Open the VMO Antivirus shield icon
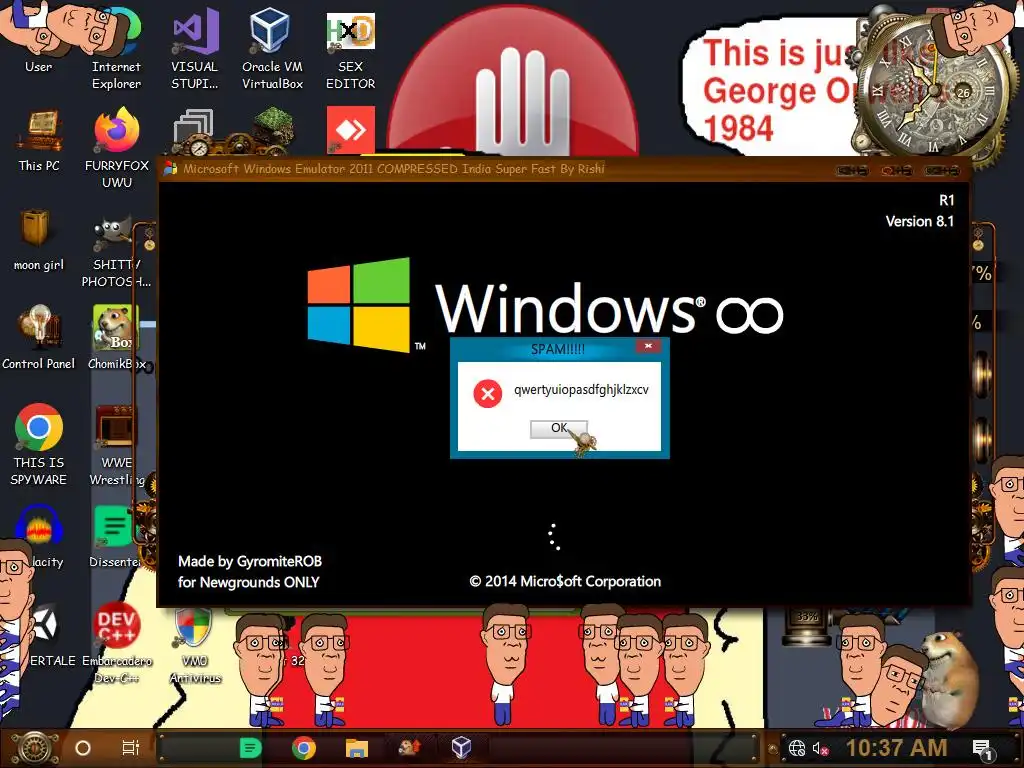 click(195, 643)
